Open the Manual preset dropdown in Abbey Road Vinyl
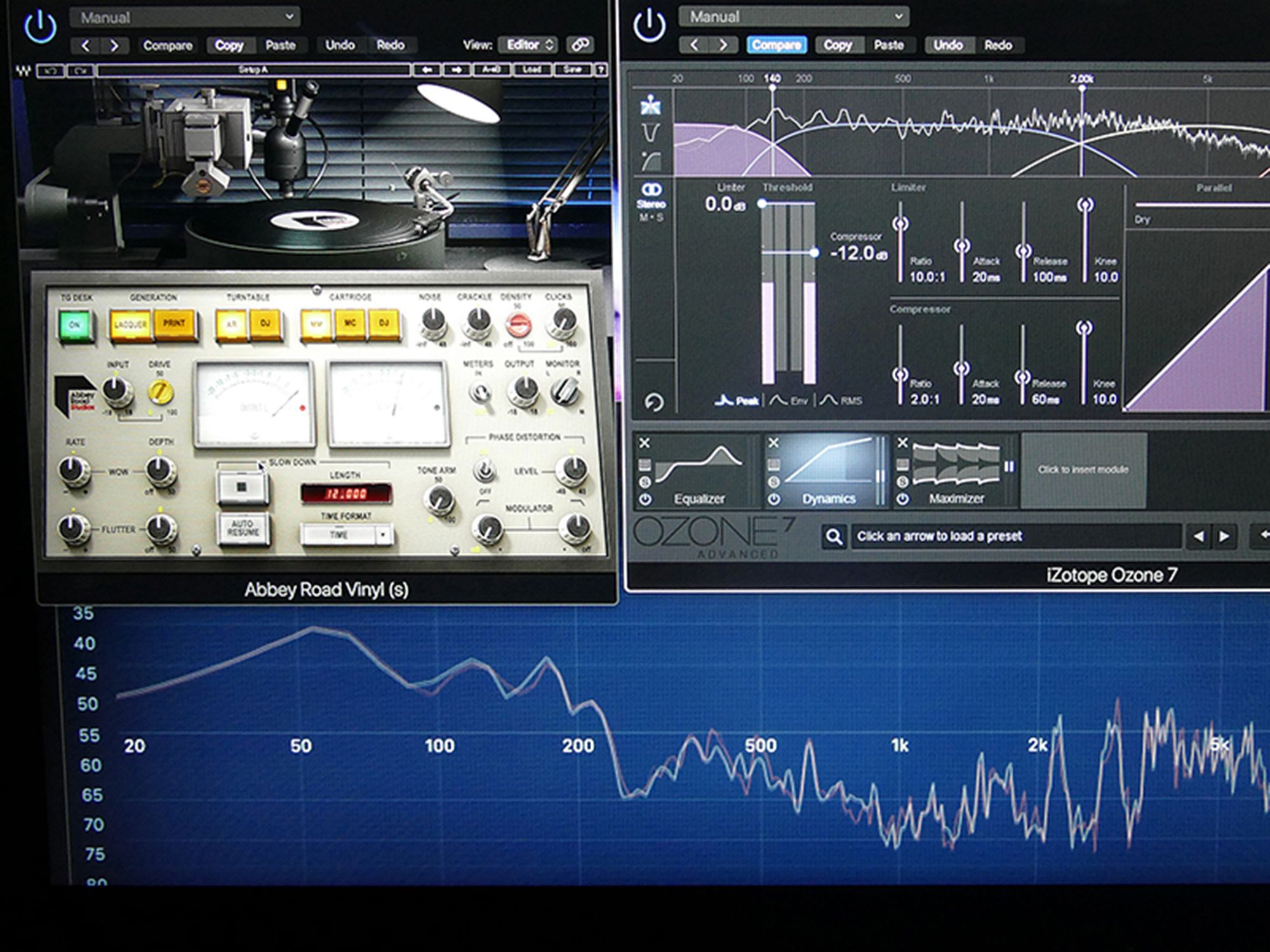The image size is (1270, 952). [185, 17]
